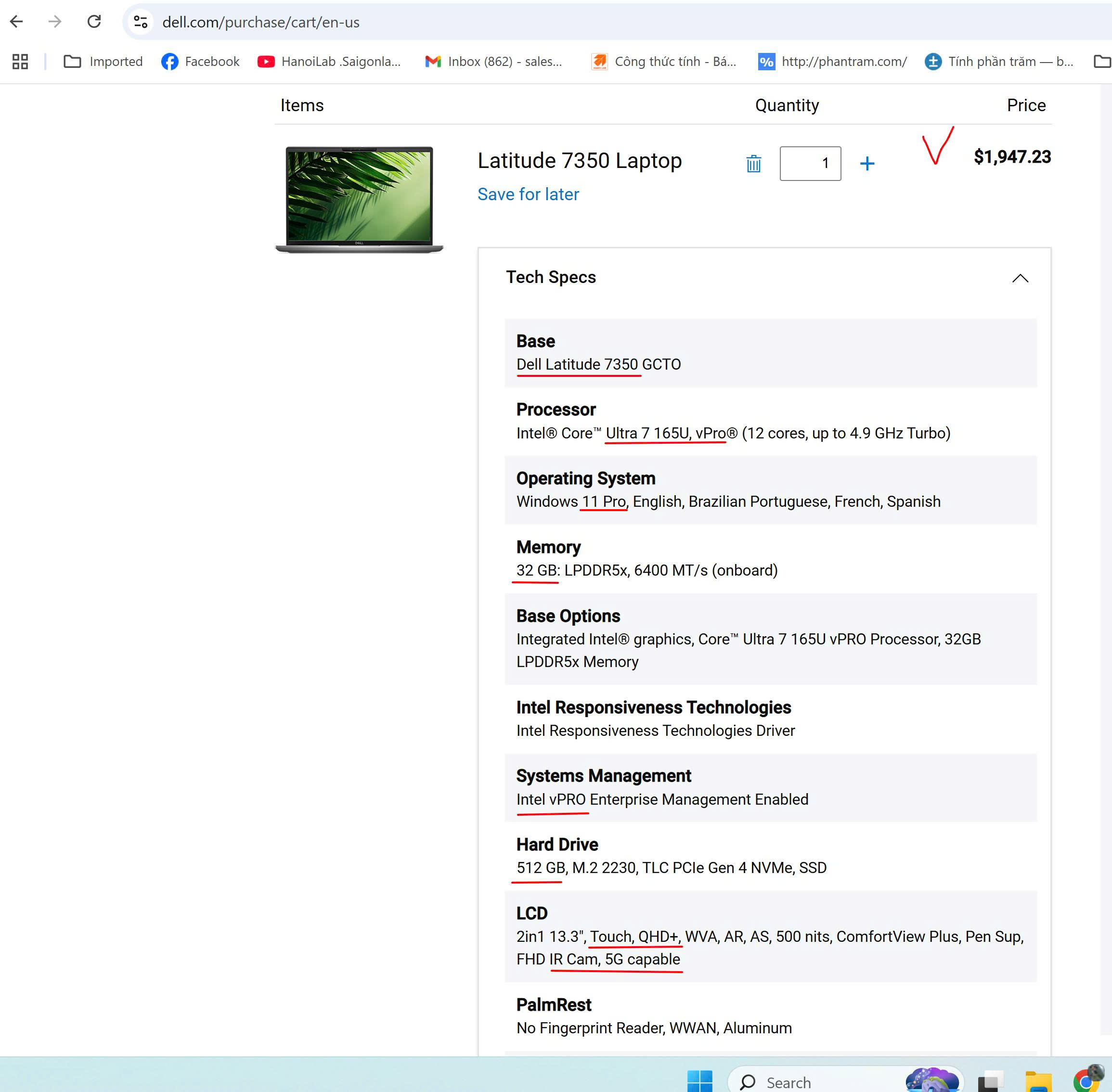Click the Items column header
The height and width of the screenshot is (1092, 1112).
click(x=302, y=105)
